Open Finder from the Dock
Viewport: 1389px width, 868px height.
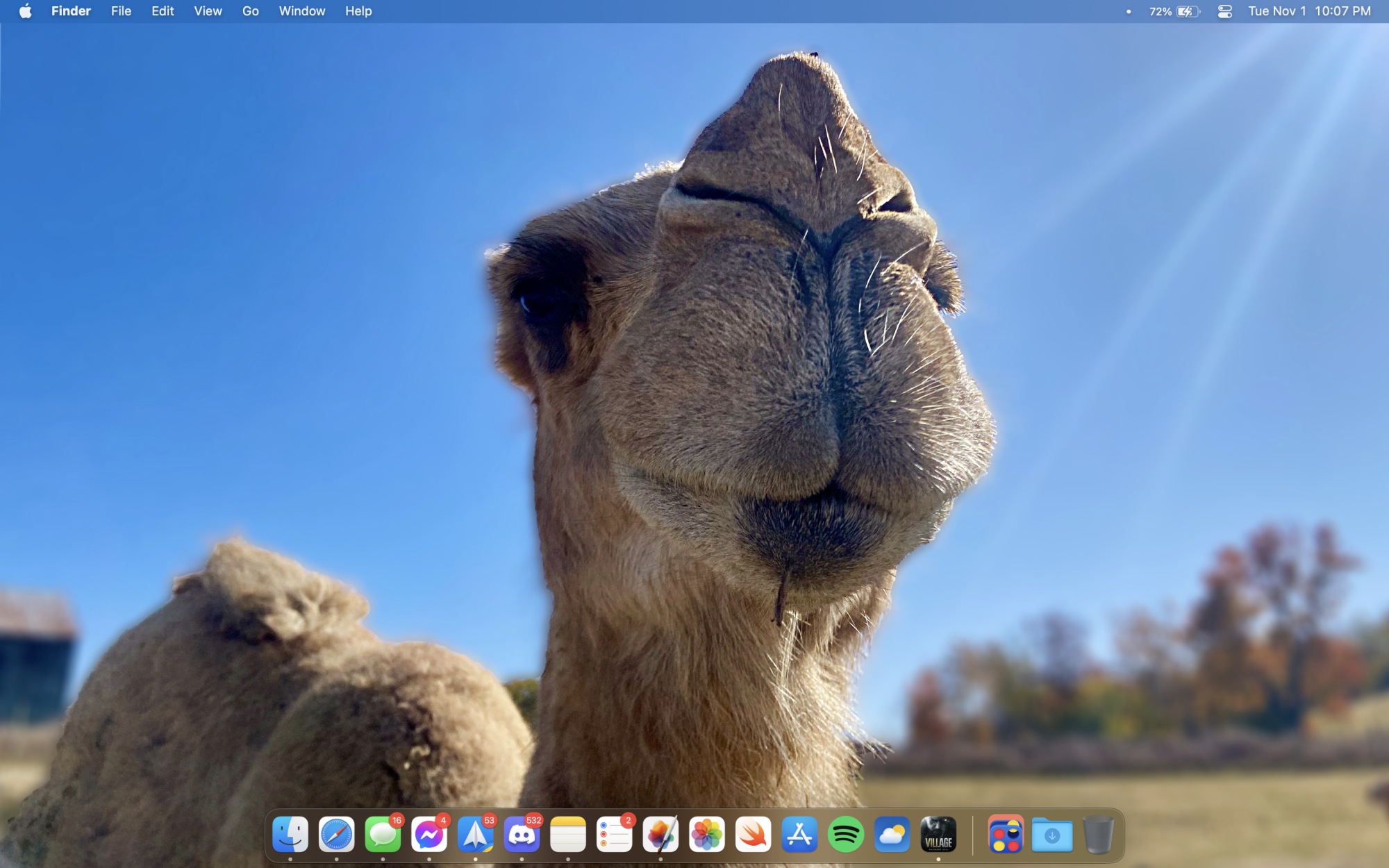pyautogui.click(x=290, y=834)
